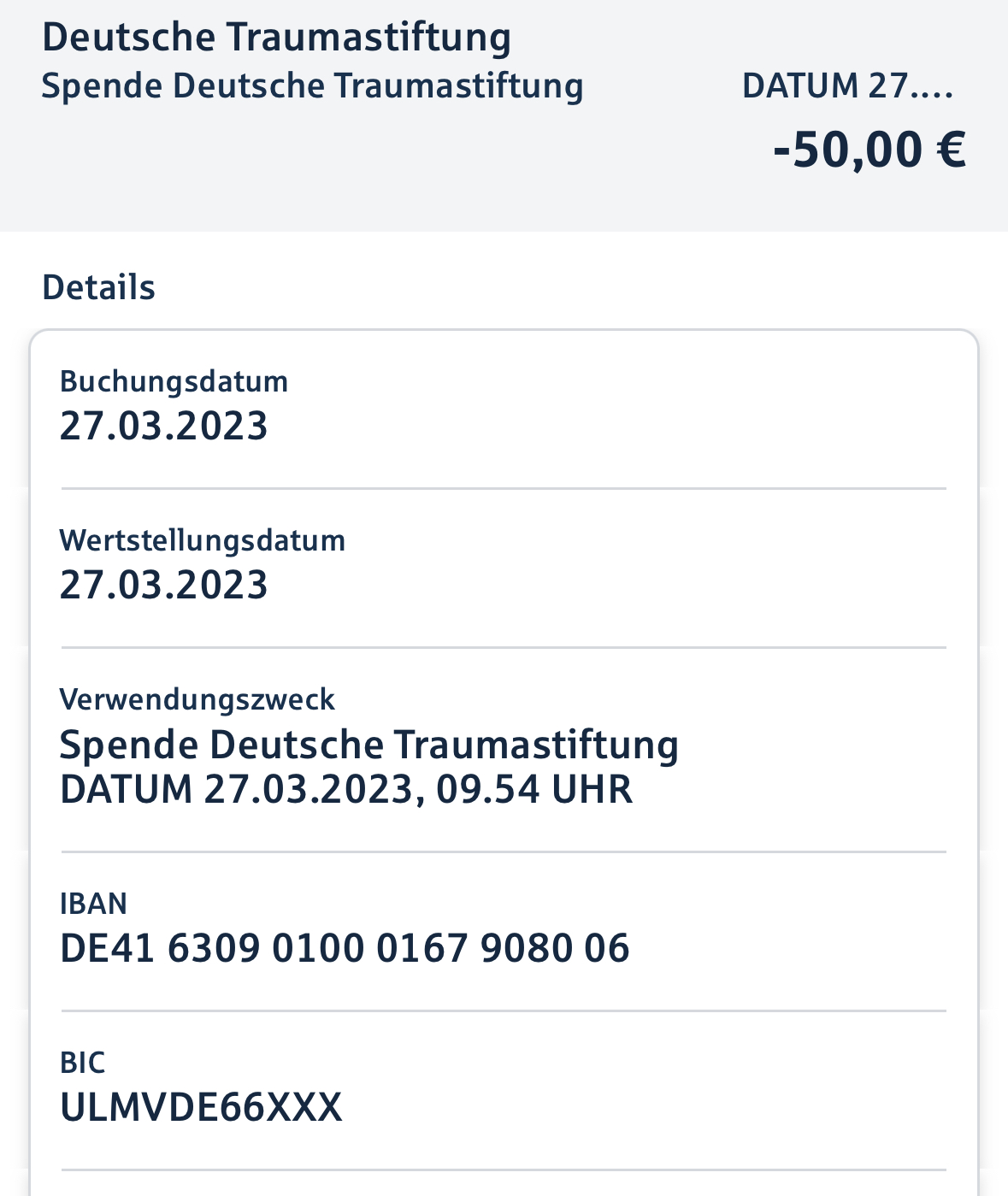
Task: Select the IBAN number DE41 6309 0100
Action: click(x=345, y=949)
